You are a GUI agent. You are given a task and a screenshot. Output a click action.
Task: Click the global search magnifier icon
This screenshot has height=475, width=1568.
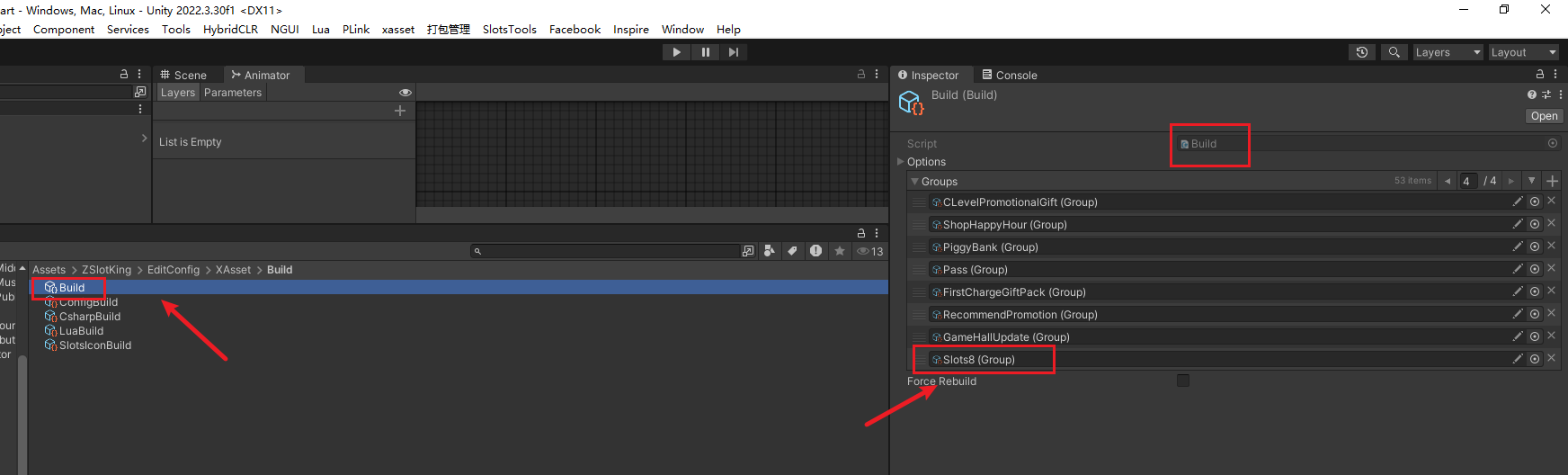point(1394,52)
